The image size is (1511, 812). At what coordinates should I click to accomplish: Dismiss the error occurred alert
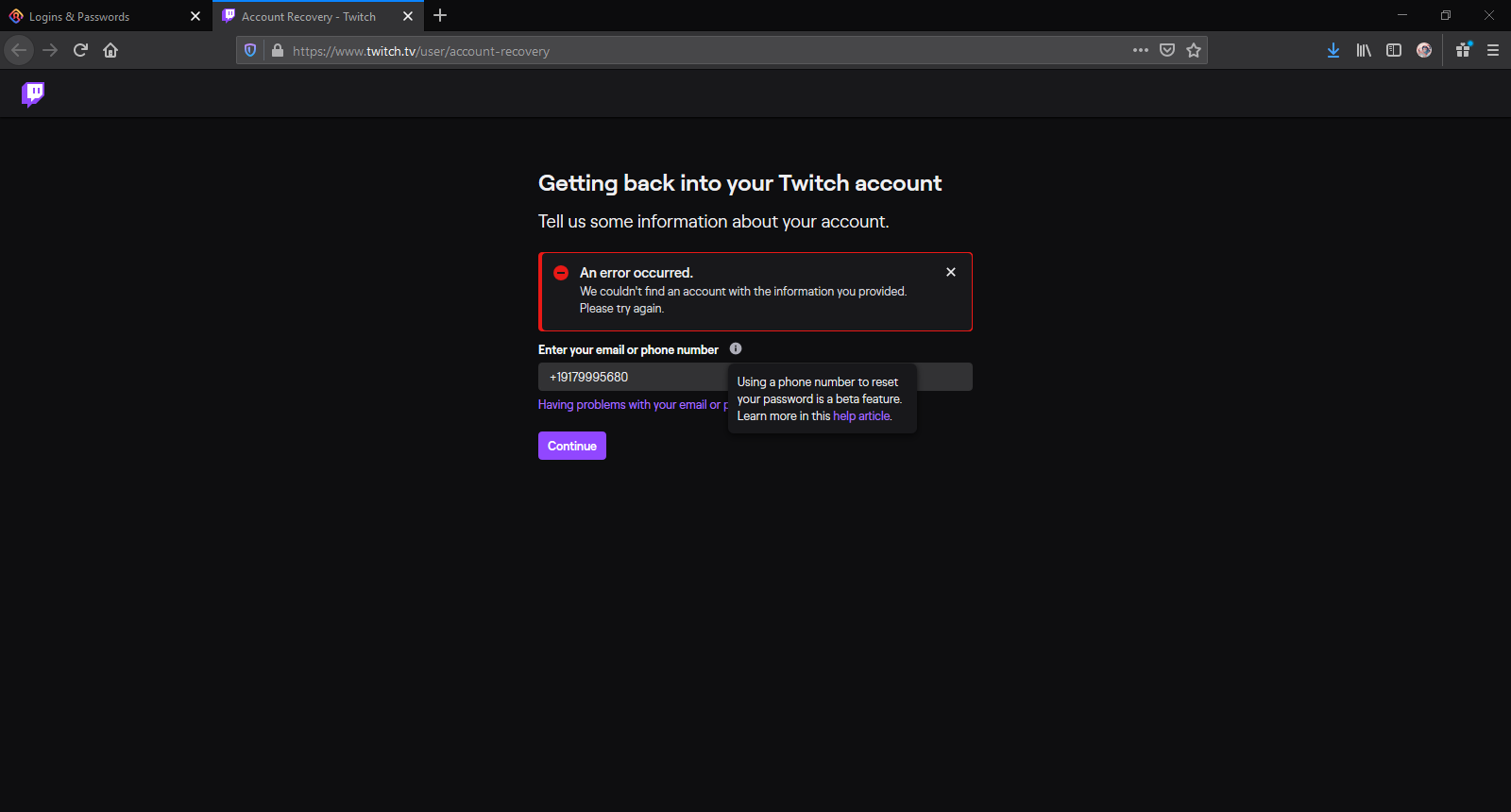coord(951,272)
